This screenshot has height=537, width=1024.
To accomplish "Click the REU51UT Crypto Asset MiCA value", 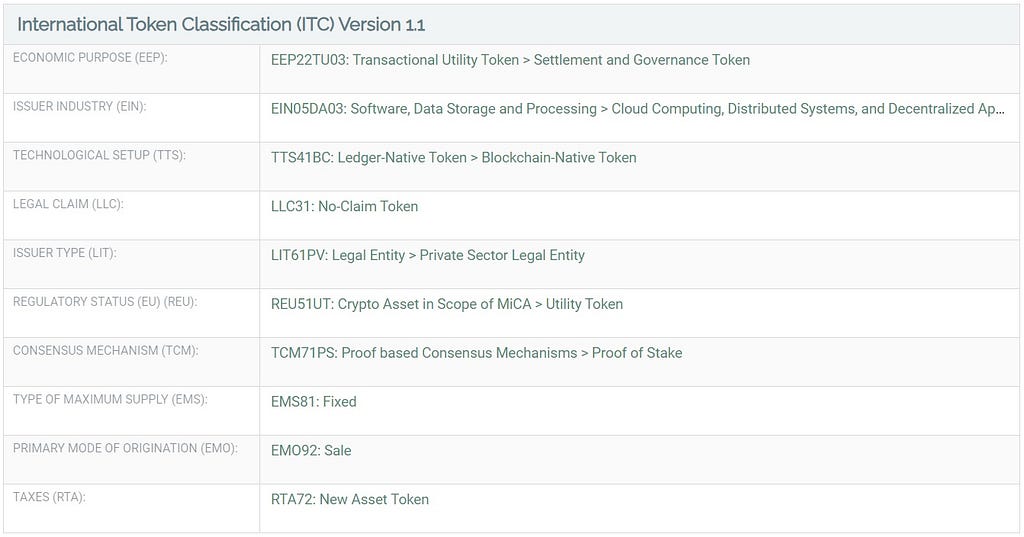I will (447, 304).
